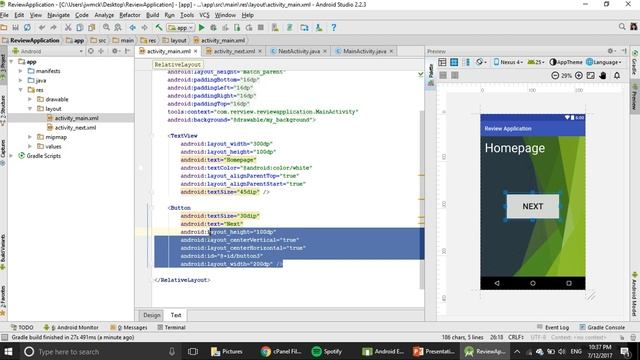Open the orientation dropdown in preview
Image resolution: width=640 pixels, height=360 pixels.
click(x=481, y=62)
